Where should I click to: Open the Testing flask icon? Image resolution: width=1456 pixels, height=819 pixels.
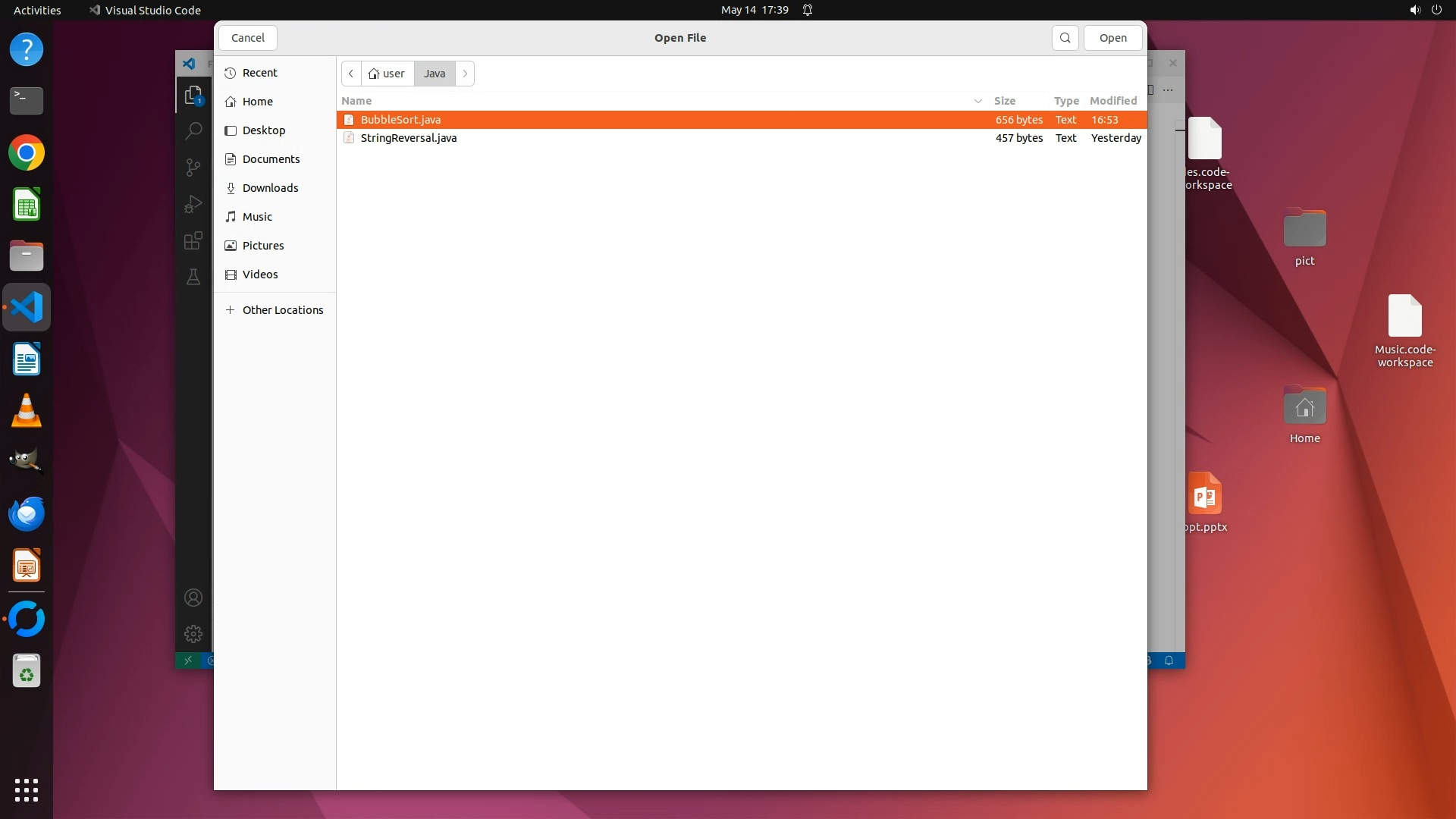[193, 277]
